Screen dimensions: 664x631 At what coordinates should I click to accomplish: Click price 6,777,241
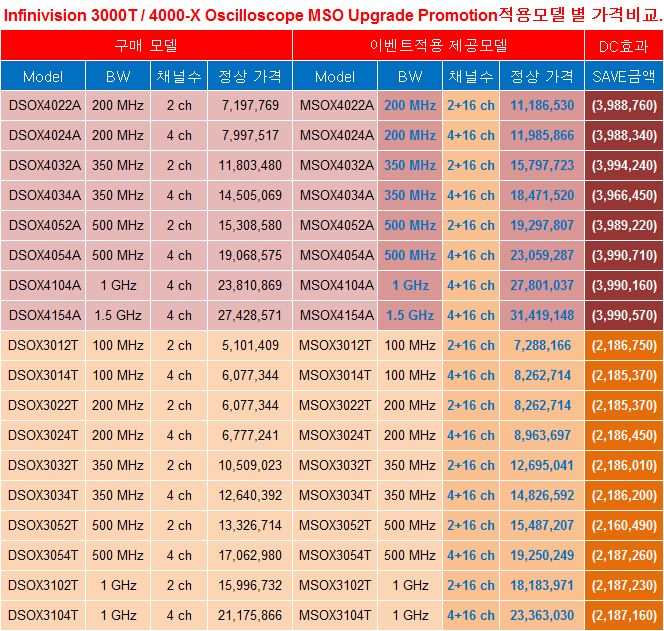pyautogui.click(x=250, y=435)
